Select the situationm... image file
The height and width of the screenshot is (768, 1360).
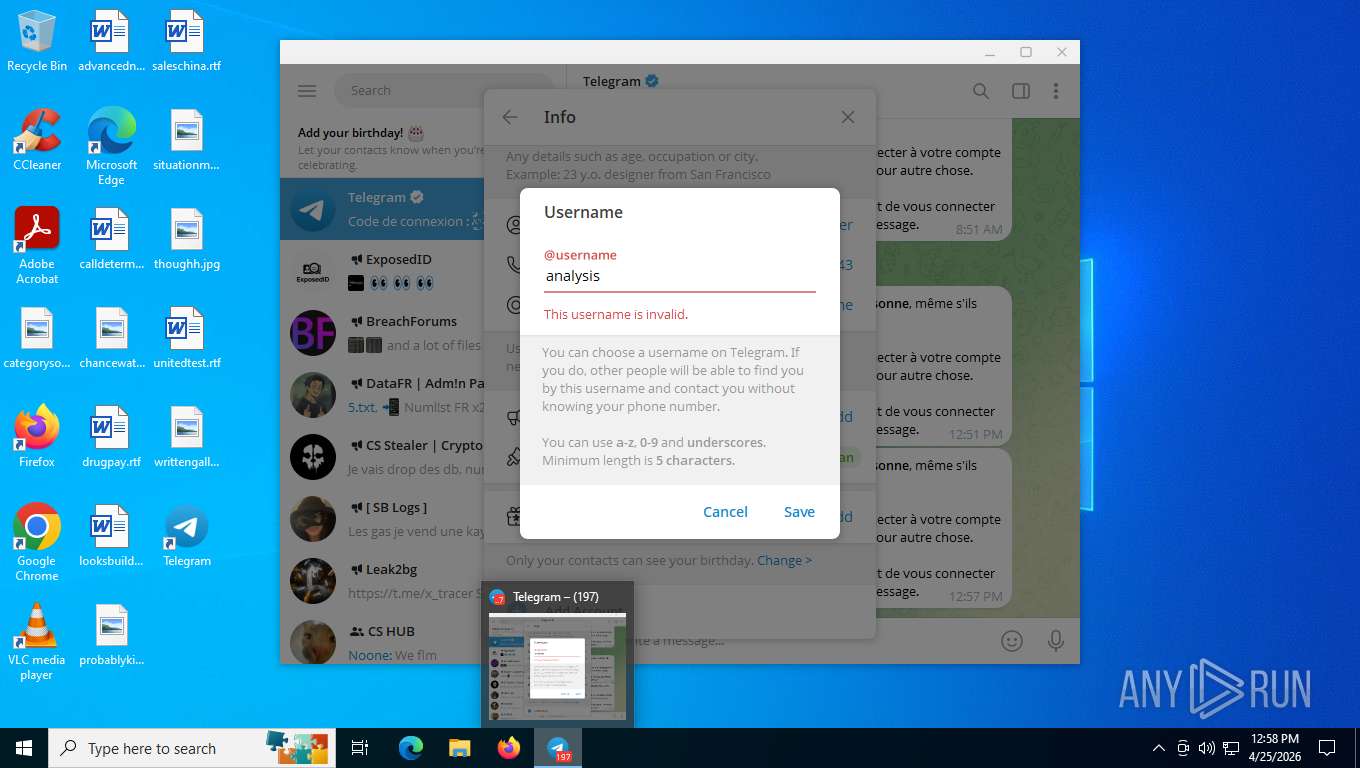tap(187, 140)
